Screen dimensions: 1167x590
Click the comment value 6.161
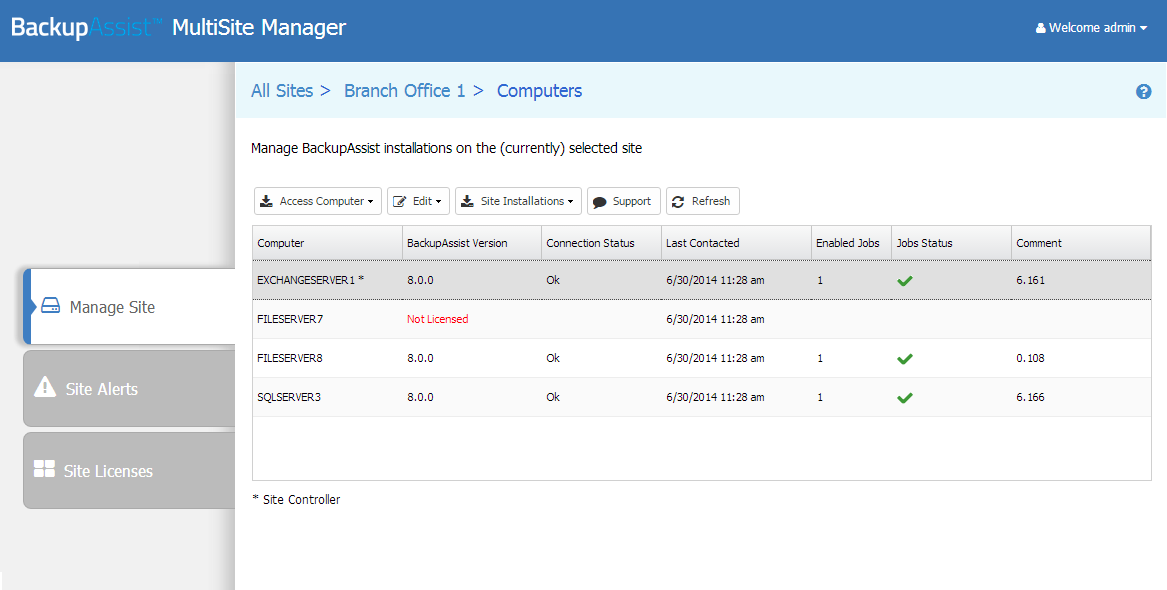[1031, 280]
